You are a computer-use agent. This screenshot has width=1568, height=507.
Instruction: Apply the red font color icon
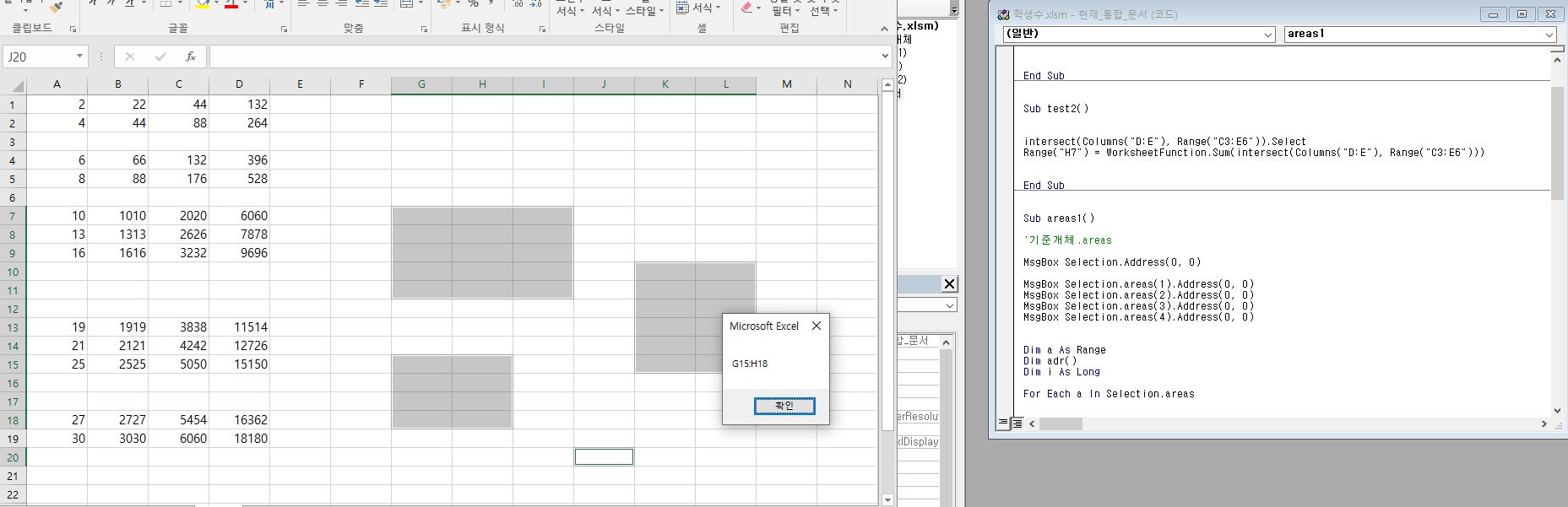click(231, 5)
